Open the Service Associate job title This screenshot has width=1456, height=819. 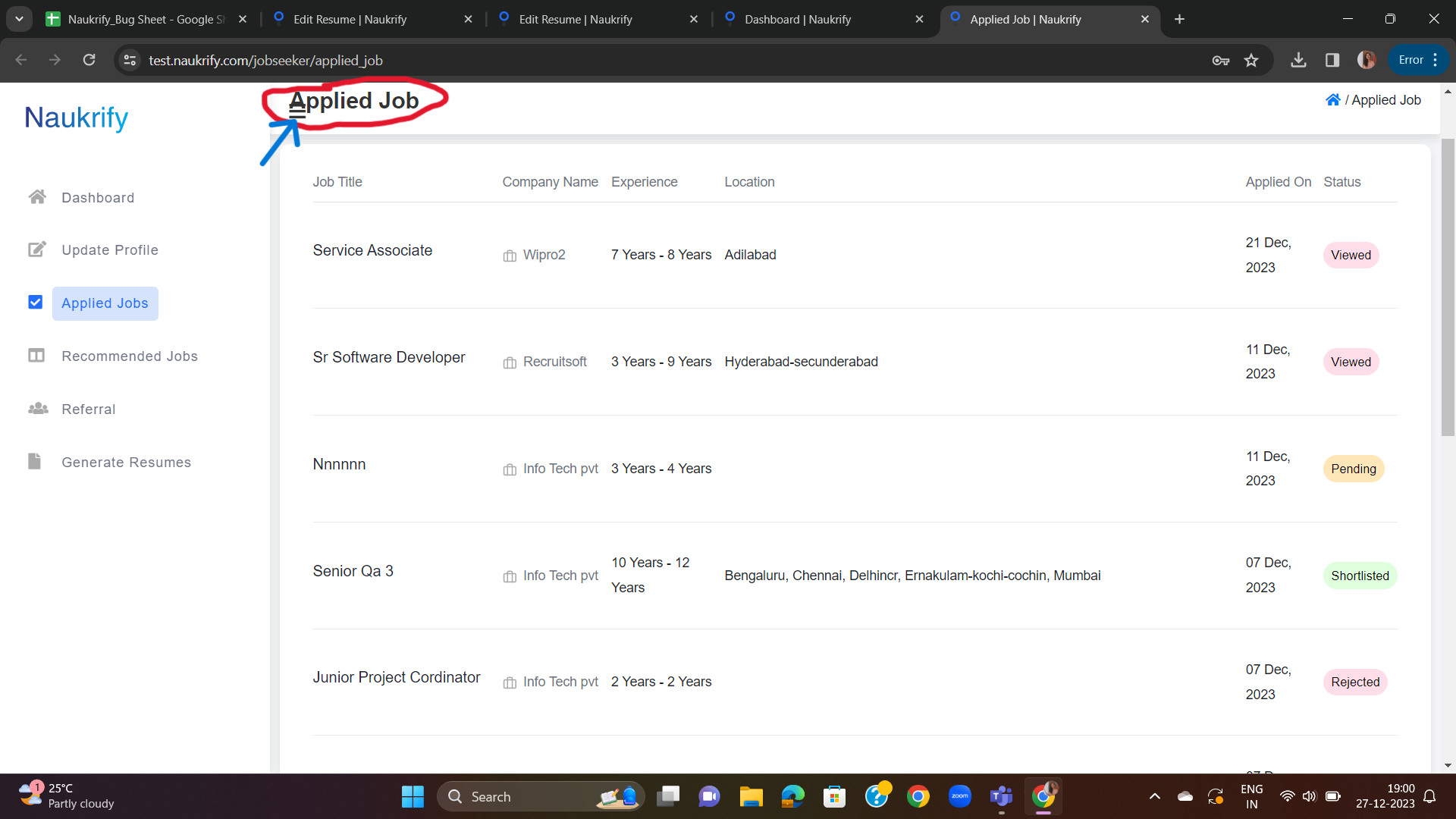click(x=372, y=250)
